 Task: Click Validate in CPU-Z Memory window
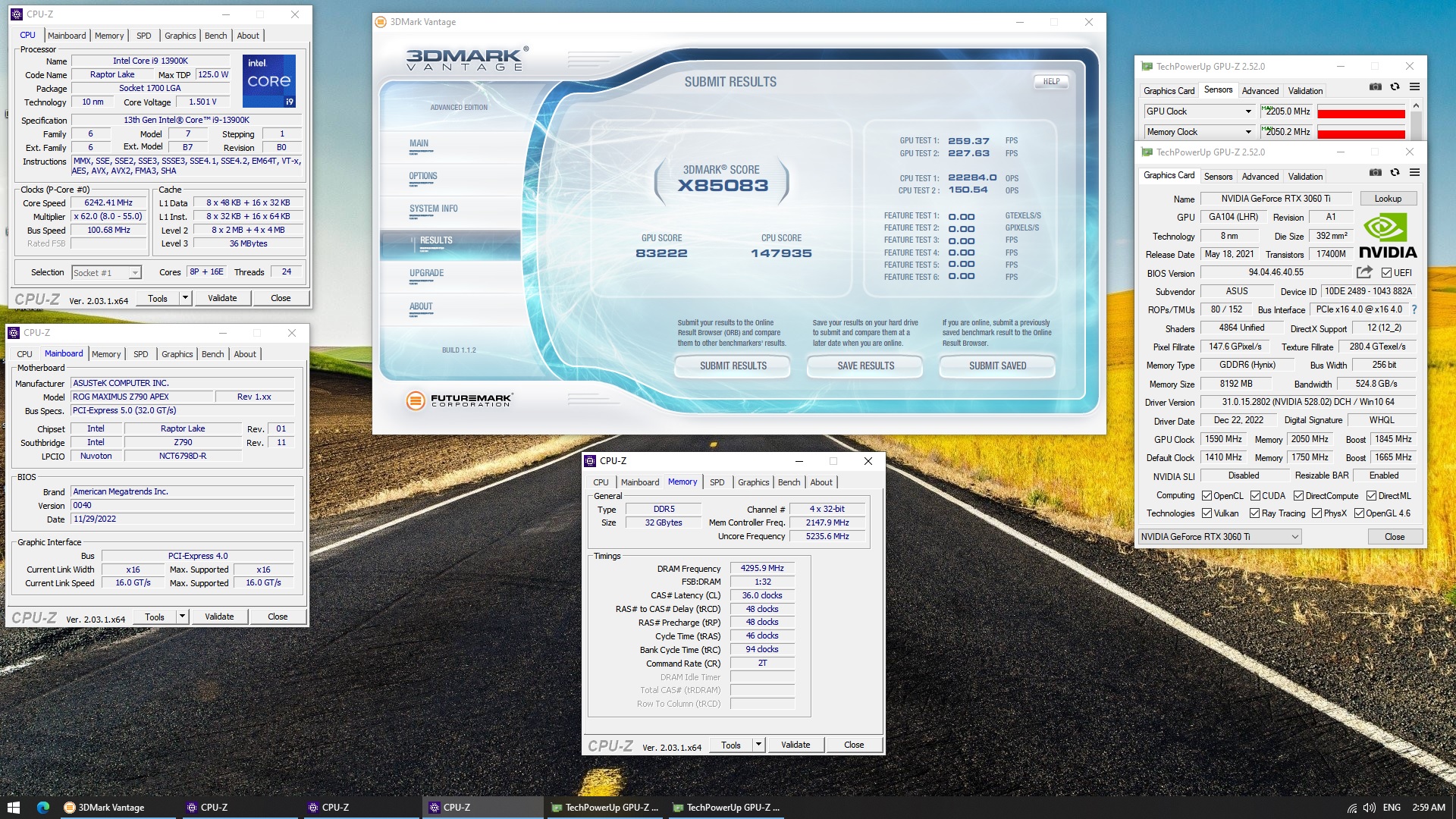[795, 745]
